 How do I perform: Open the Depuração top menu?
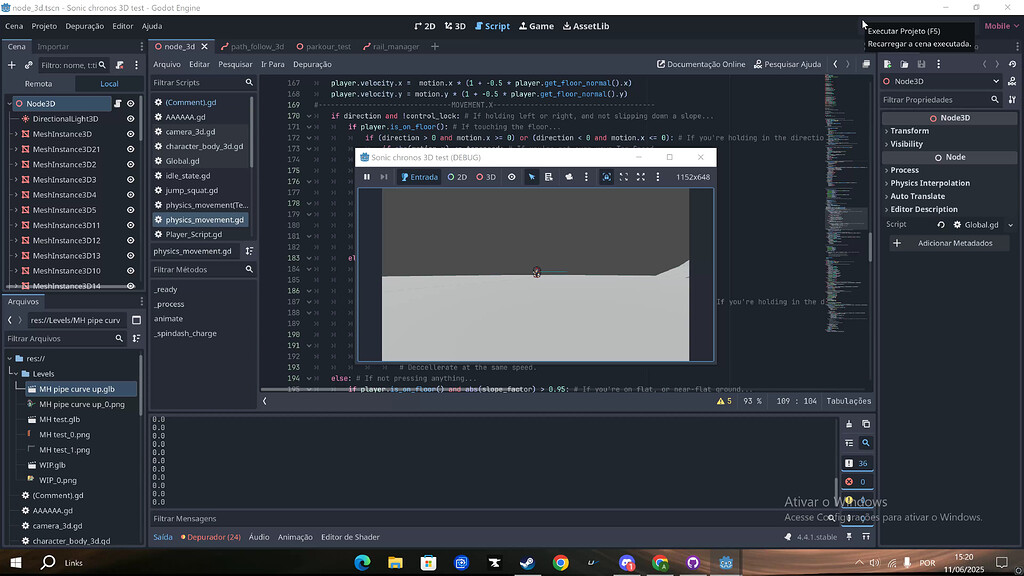(84, 26)
